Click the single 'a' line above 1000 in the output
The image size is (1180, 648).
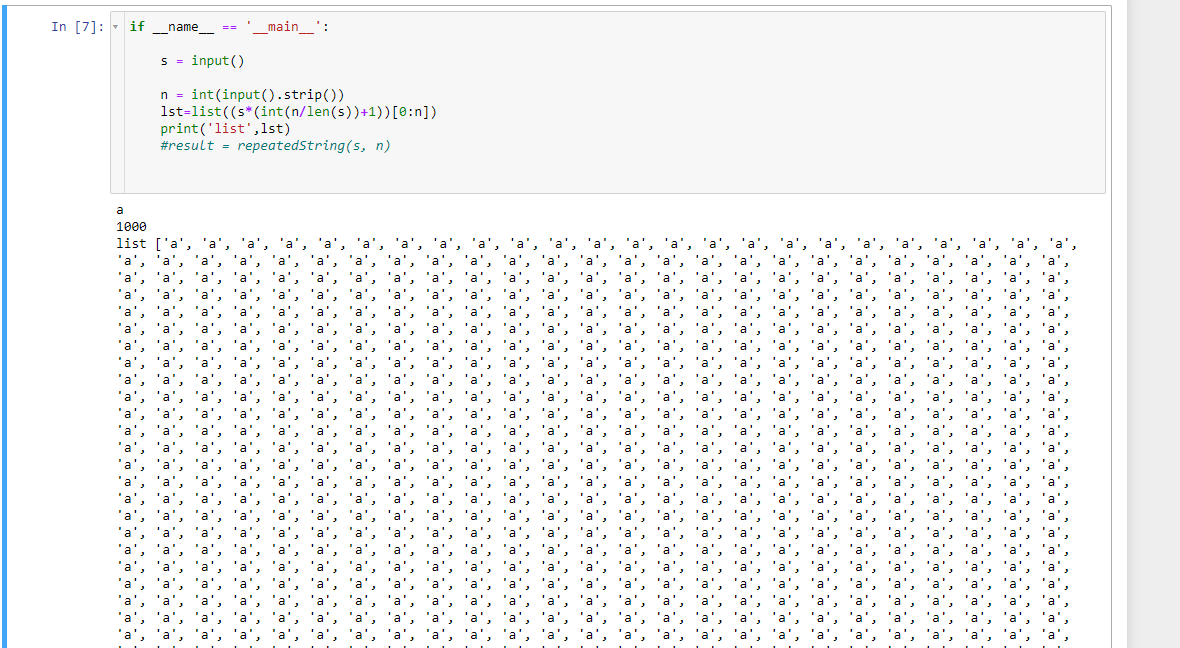pos(120,210)
